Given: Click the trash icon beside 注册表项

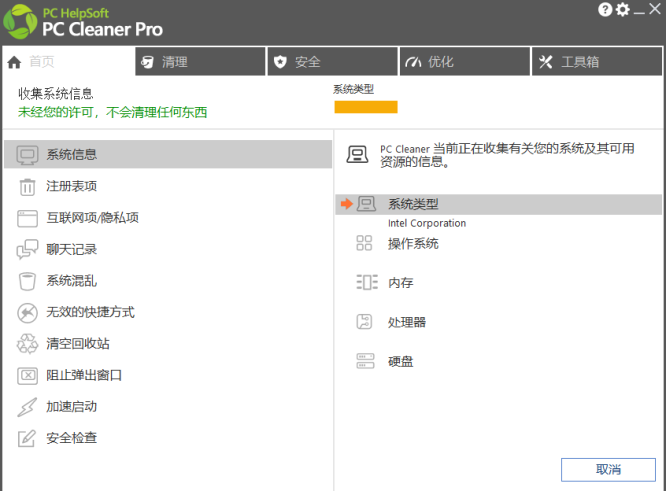Looking at the screenshot, I should [27, 186].
